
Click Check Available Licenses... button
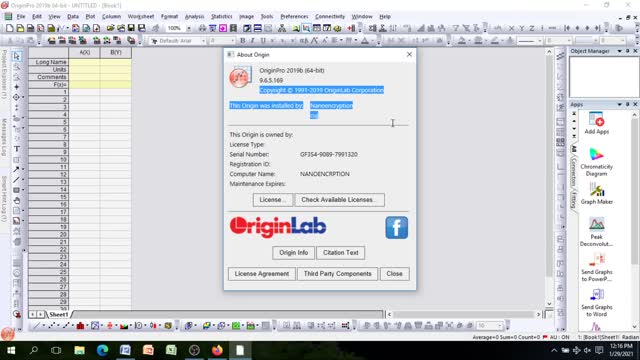click(340, 200)
